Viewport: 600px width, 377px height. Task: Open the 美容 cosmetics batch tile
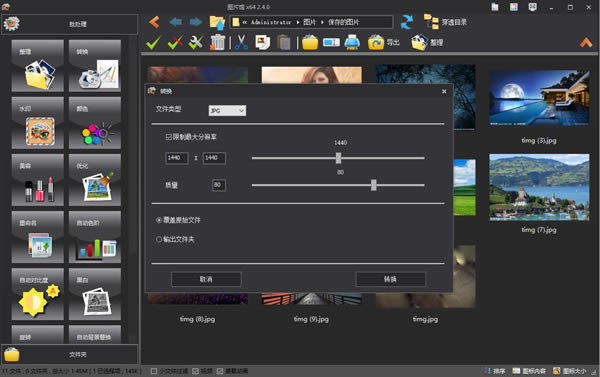38,180
